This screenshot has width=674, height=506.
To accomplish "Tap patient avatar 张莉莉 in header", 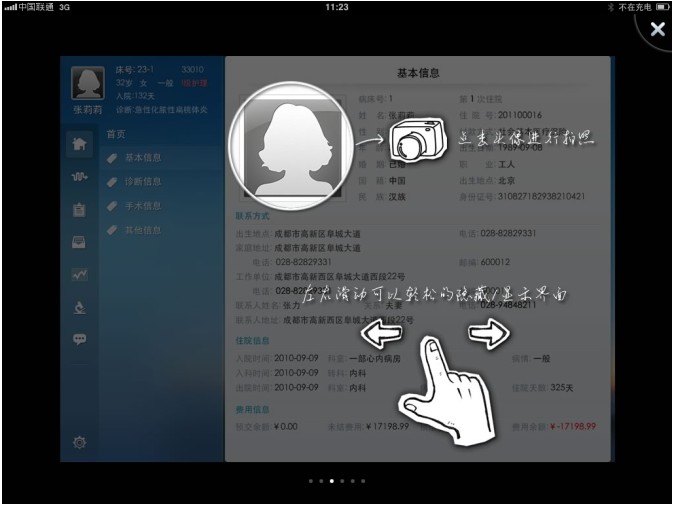I will (86, 84).
